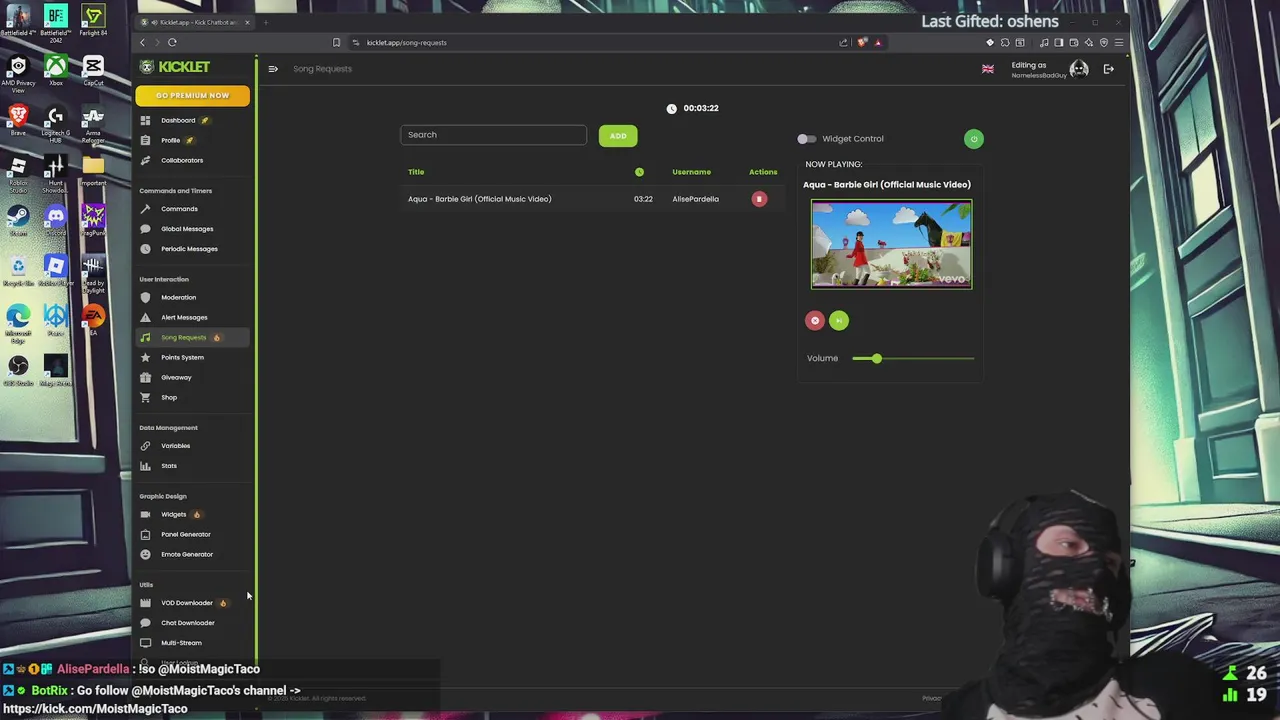1280x720 pixels.
Task: Click the Kicklet logo
Action: click(175, 67)
